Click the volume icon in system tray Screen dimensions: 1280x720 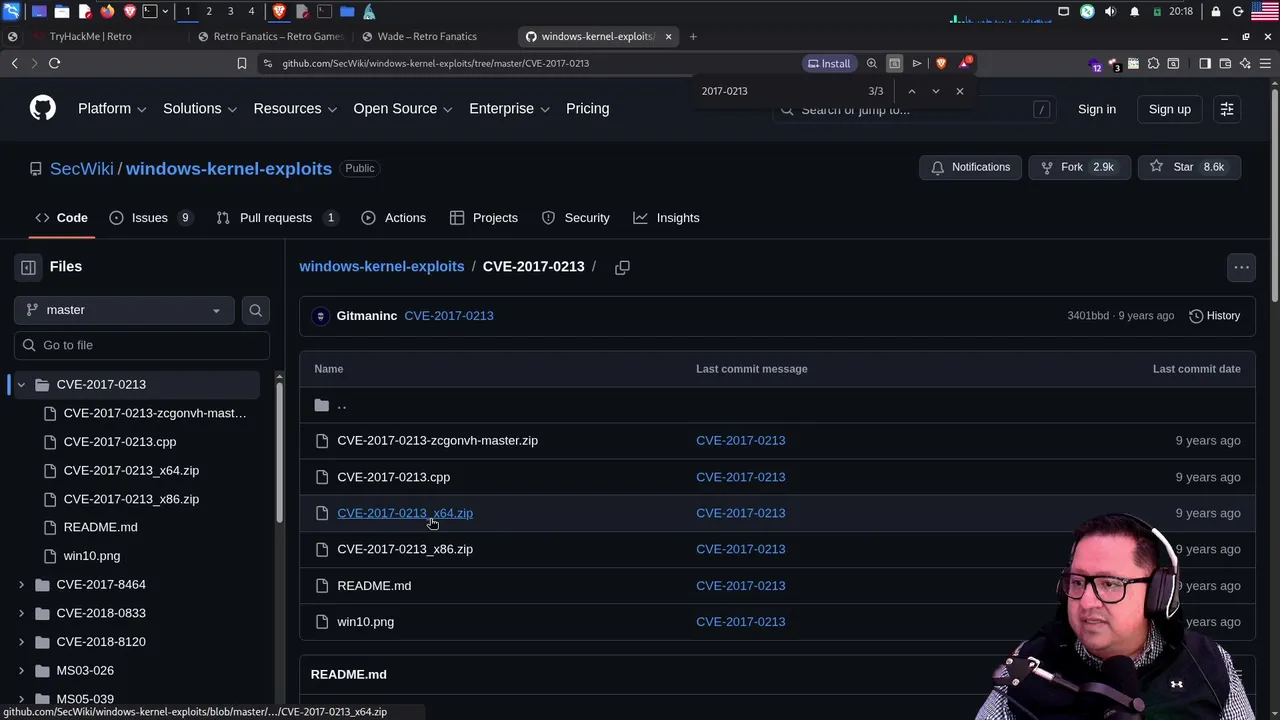click(x=1110, y=11)
